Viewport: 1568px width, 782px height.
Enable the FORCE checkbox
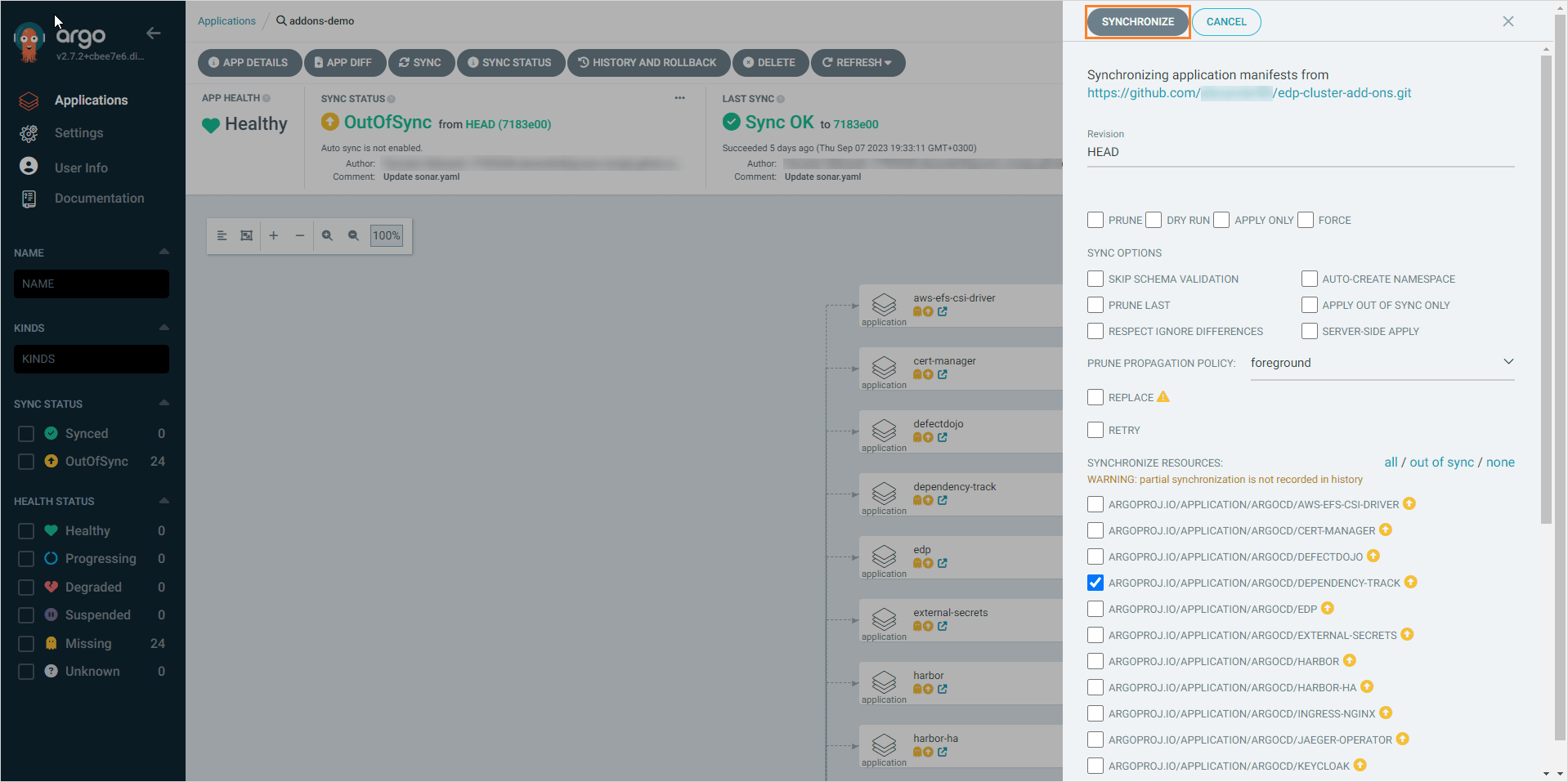(1306, 220)
